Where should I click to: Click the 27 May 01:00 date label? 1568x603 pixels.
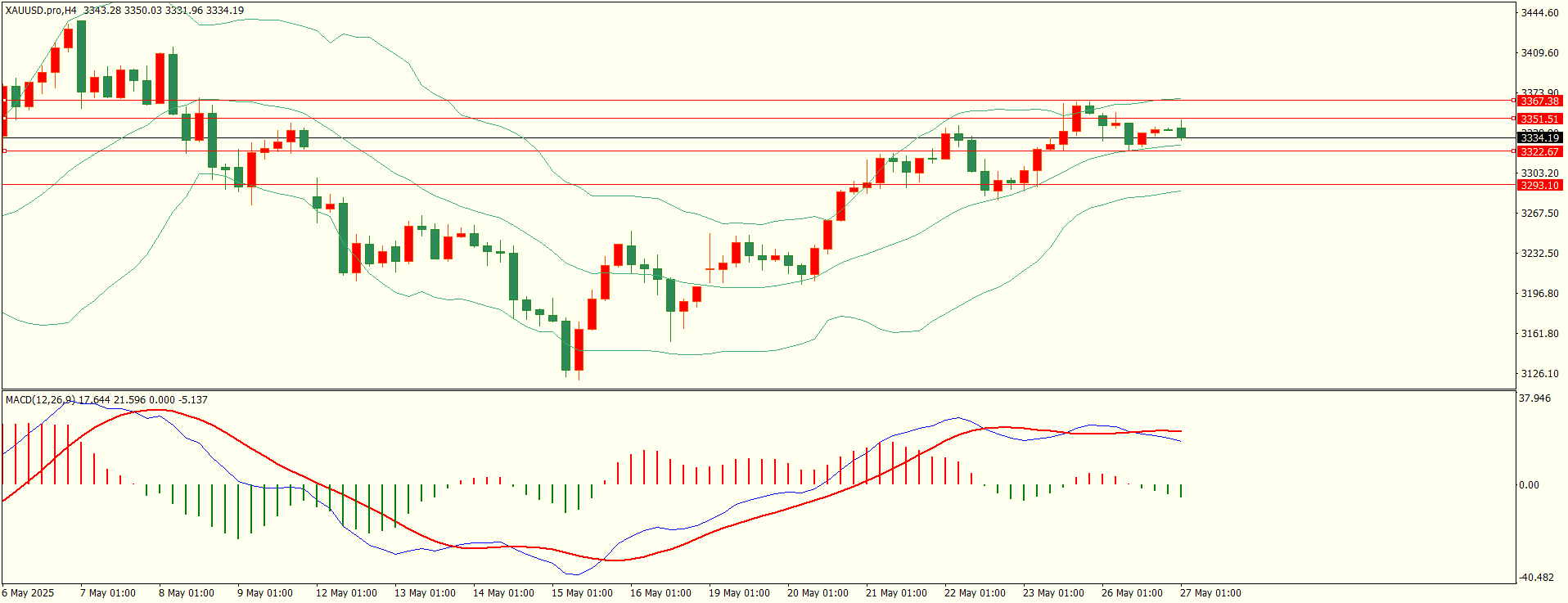click(x=1210, y=593)
